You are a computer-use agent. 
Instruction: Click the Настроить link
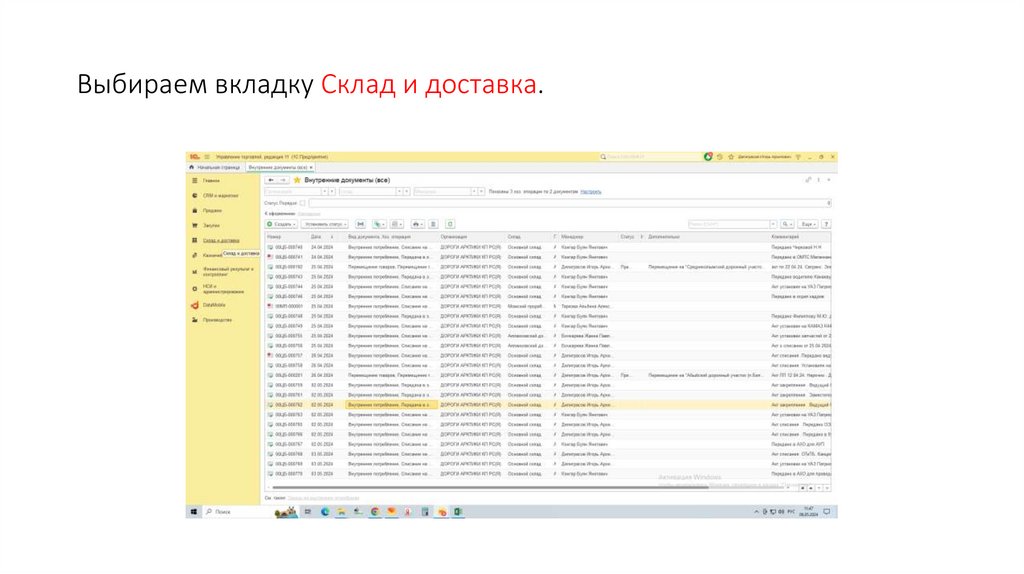click(591, 191)
